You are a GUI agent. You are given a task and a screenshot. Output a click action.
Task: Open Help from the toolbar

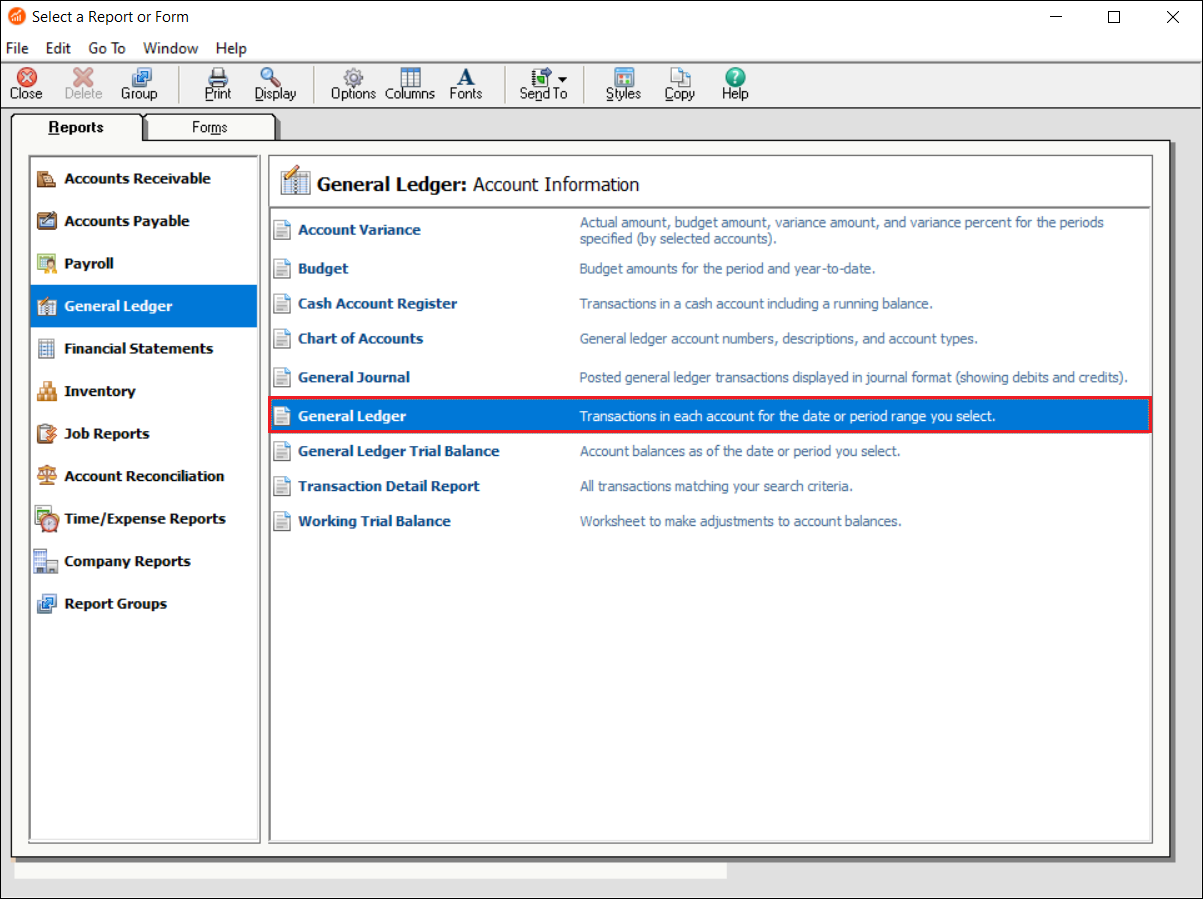point(735,84)
